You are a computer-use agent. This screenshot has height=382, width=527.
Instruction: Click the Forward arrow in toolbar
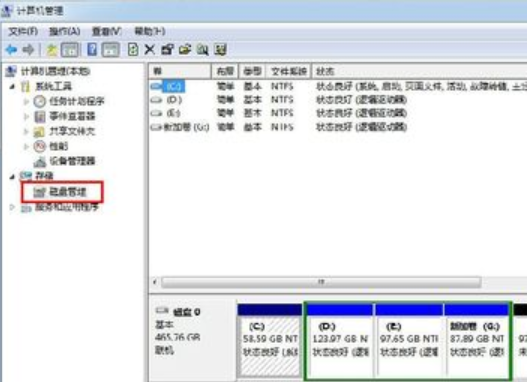[29, 50]
